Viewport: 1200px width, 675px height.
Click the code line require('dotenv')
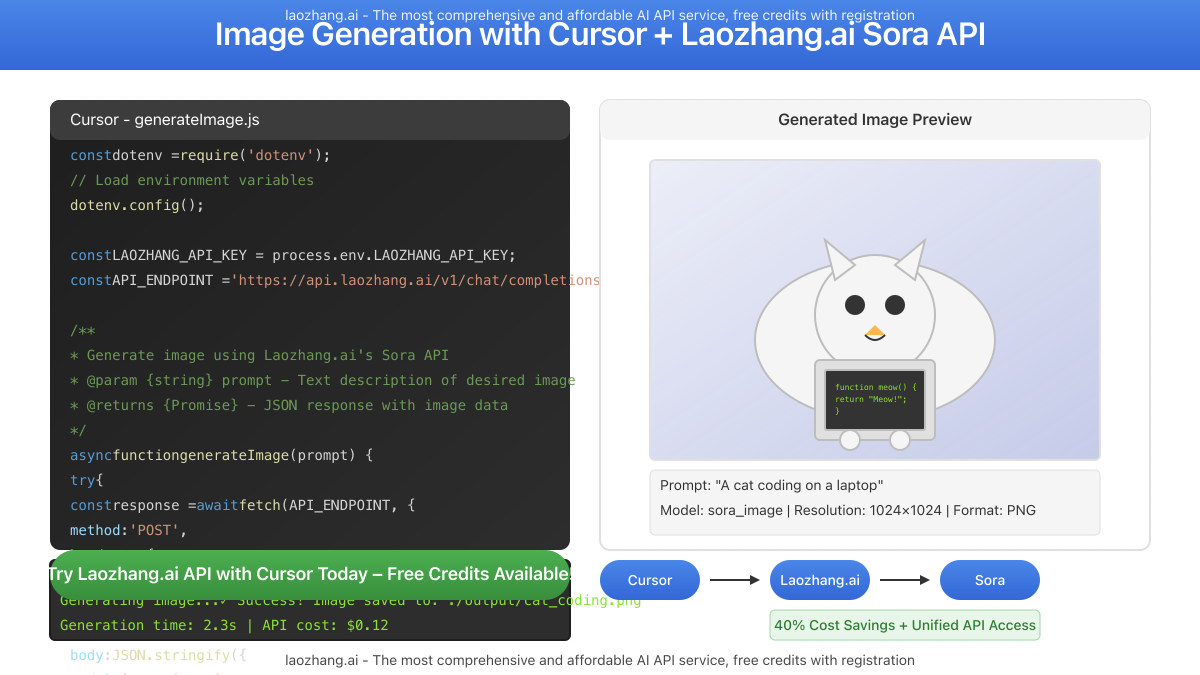tap(200, 155)
